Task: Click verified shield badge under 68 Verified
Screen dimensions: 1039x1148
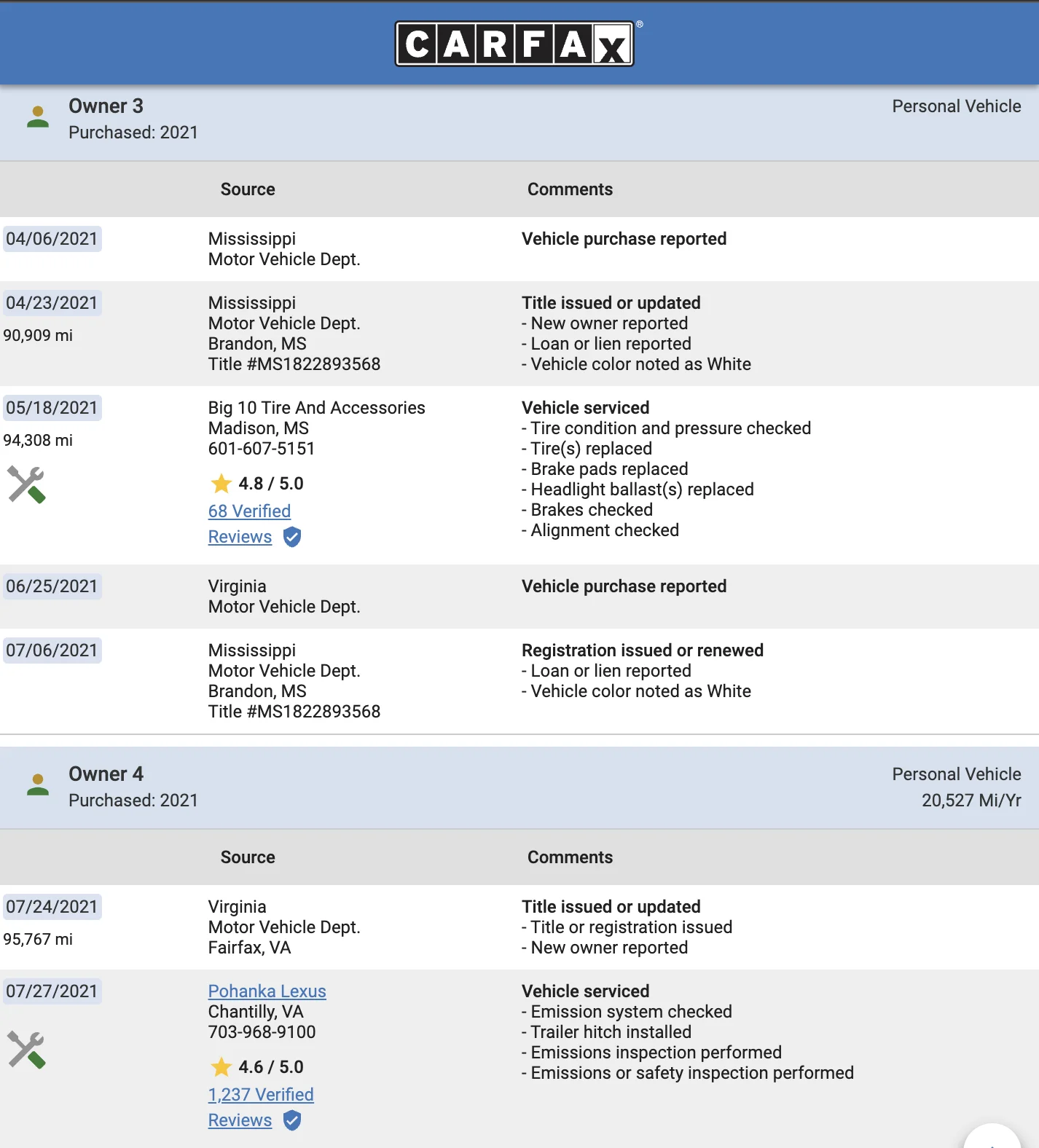Action: point(292,538)
